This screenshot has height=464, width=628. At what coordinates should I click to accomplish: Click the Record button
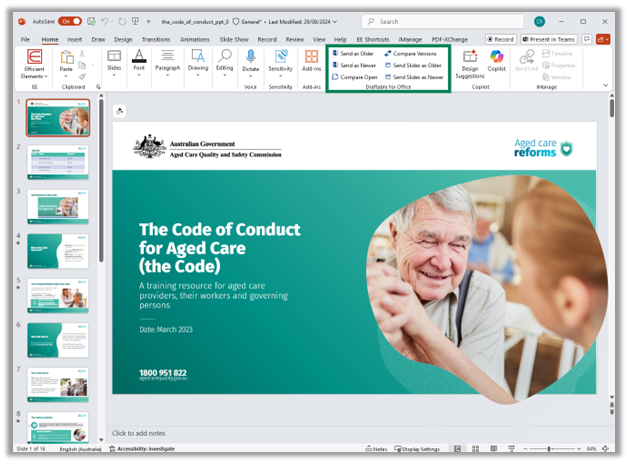coord(500,39)
